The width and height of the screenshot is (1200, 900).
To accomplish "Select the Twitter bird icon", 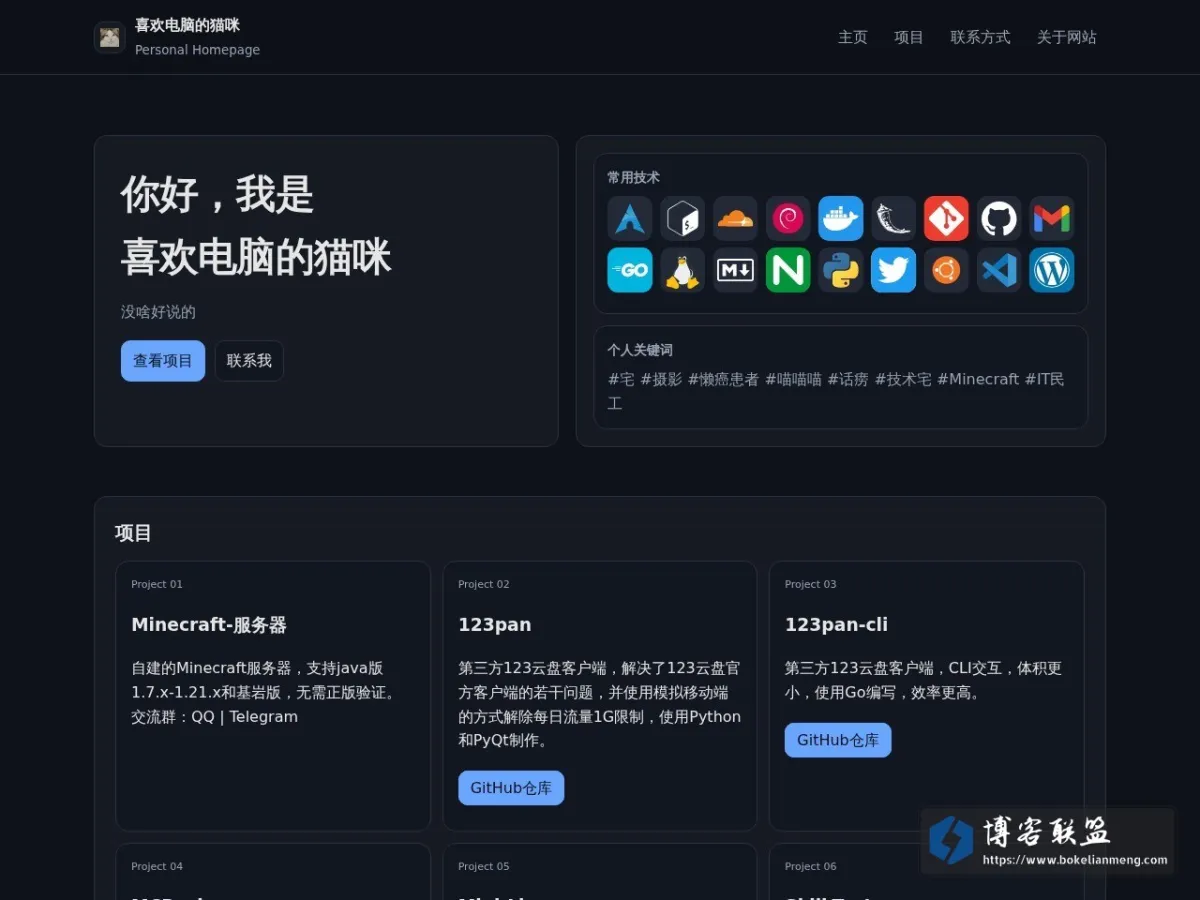I will coord(894,270).
